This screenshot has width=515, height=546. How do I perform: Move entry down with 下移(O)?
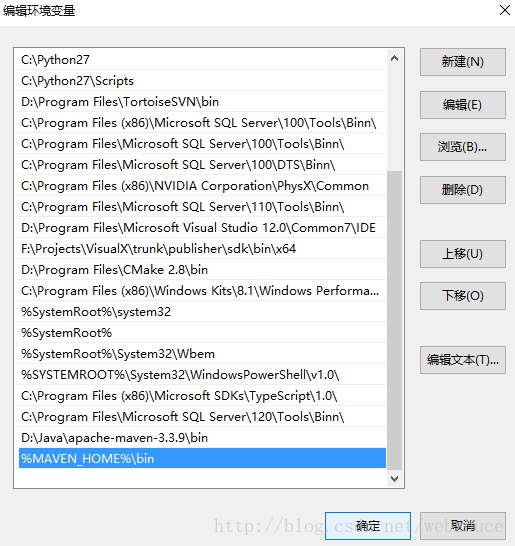click(462, 296)
